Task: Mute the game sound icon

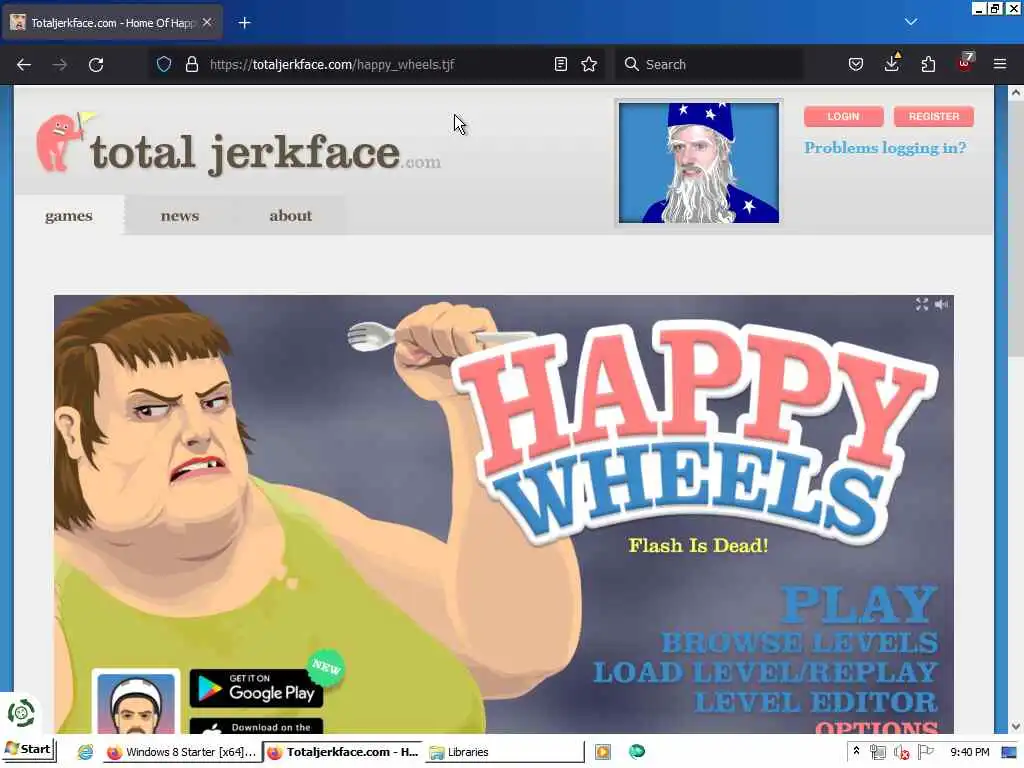Action: pyautogui.click(x=941, y=304)
